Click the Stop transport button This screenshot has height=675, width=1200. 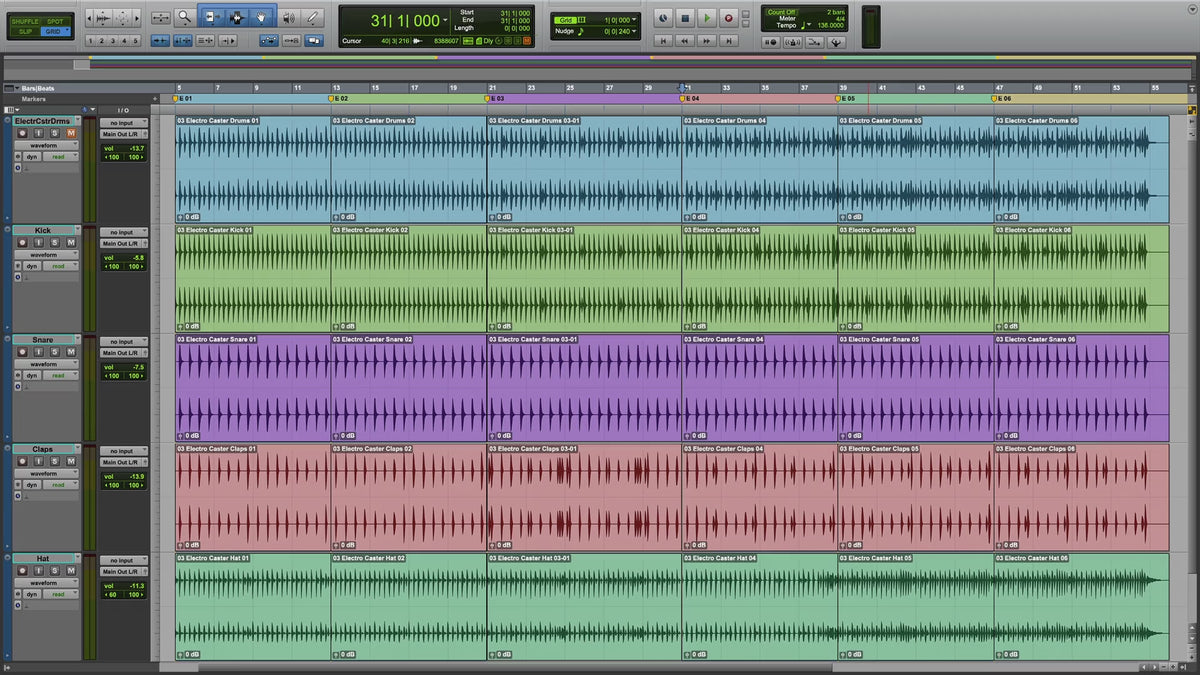(685, 18)
